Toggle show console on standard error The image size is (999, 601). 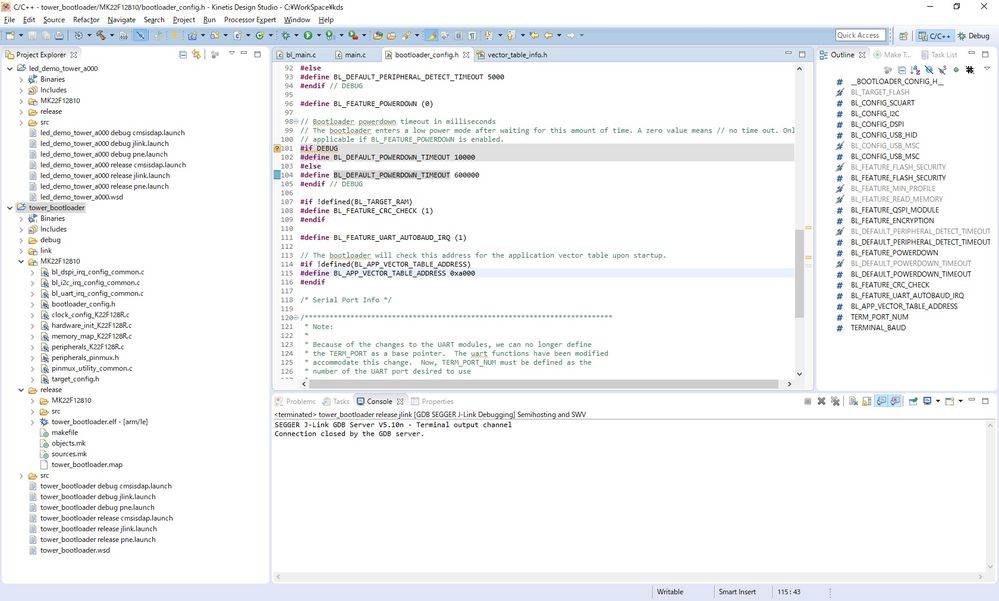[x=895, y=401]
